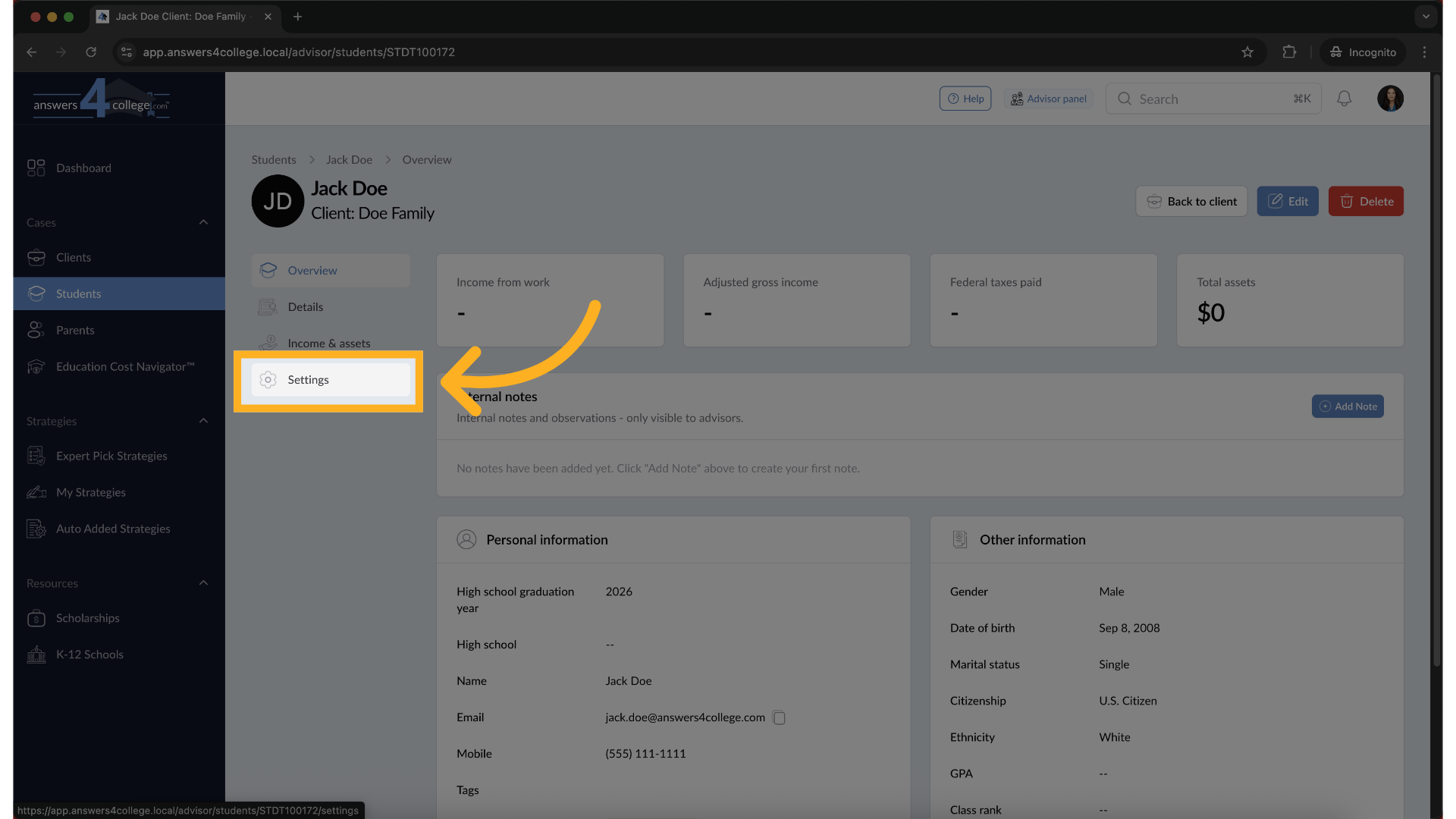Collapse the Strategies section
Viewport: 1456px width, 819px height.
tap(202, 421)
